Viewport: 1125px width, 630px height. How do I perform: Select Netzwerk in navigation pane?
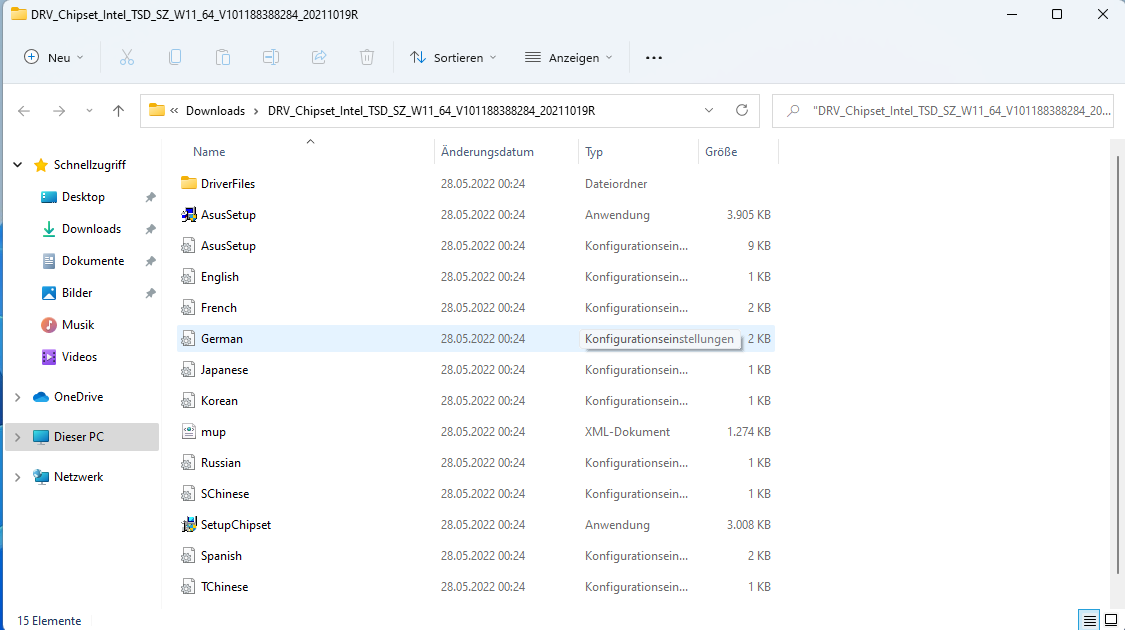pos(79,477)
